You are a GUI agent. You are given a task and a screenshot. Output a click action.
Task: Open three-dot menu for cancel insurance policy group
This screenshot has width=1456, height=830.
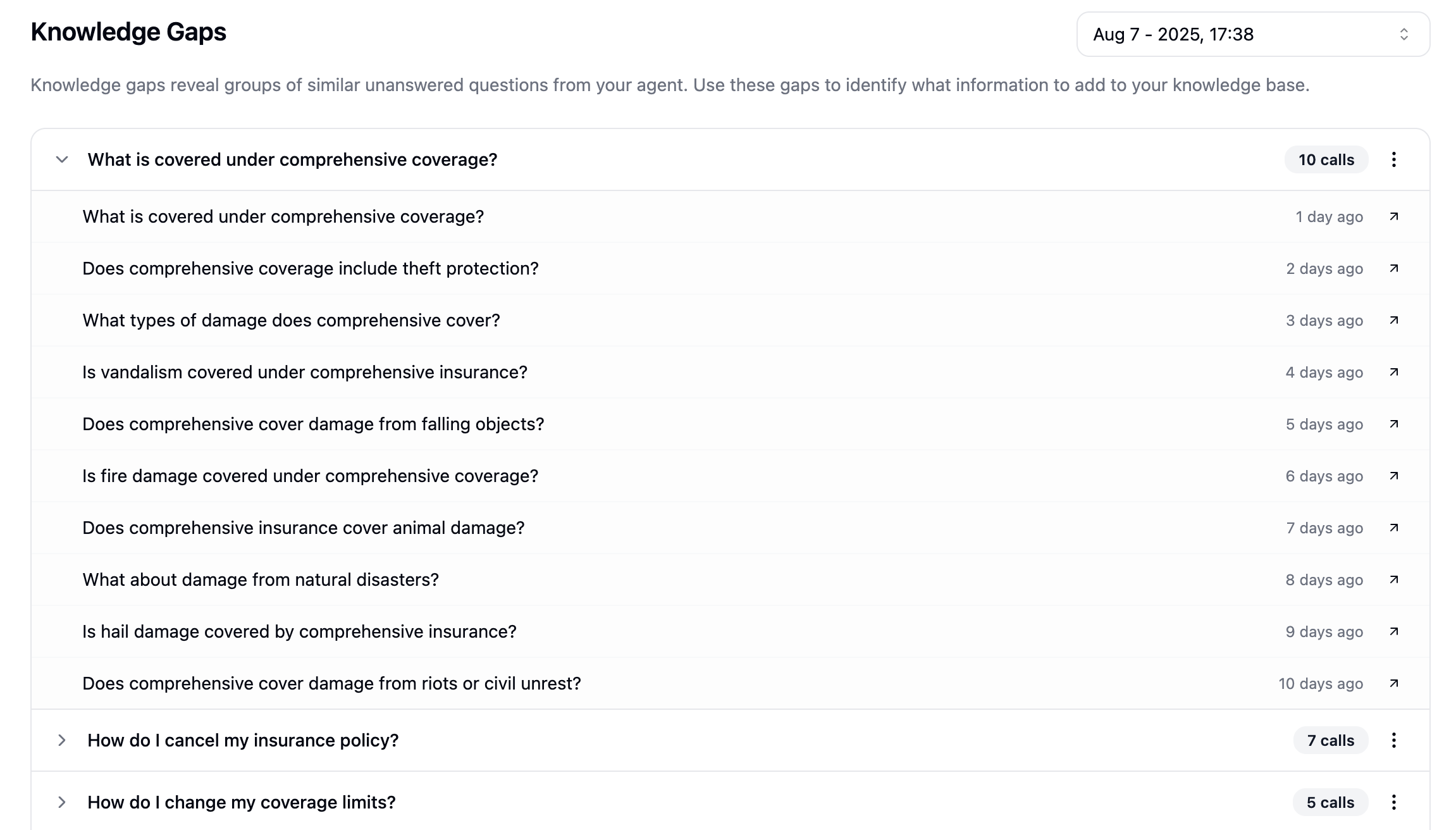coord(1394,741)
